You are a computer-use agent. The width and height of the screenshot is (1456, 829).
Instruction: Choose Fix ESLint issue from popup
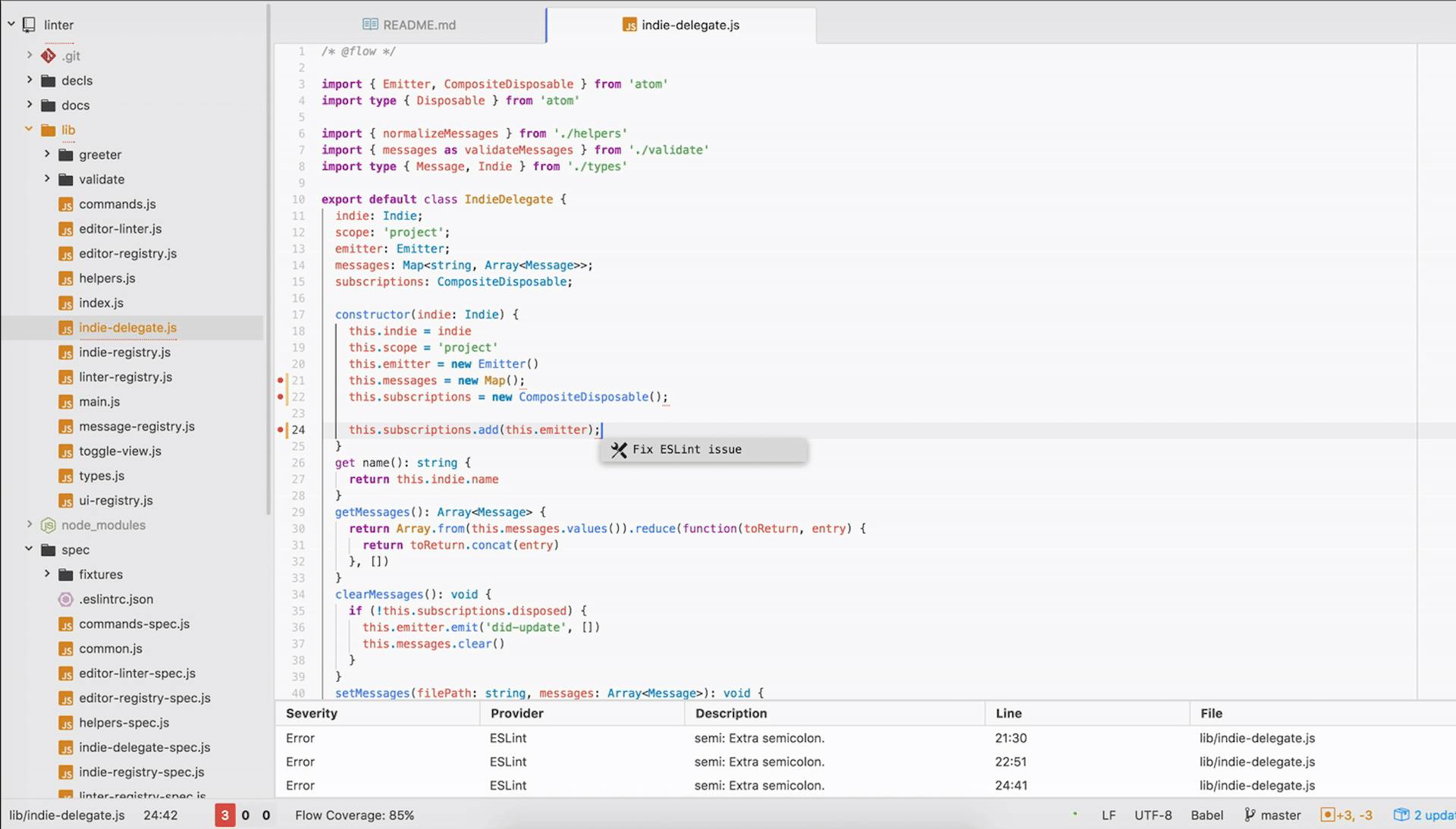[x=686, y=450]
